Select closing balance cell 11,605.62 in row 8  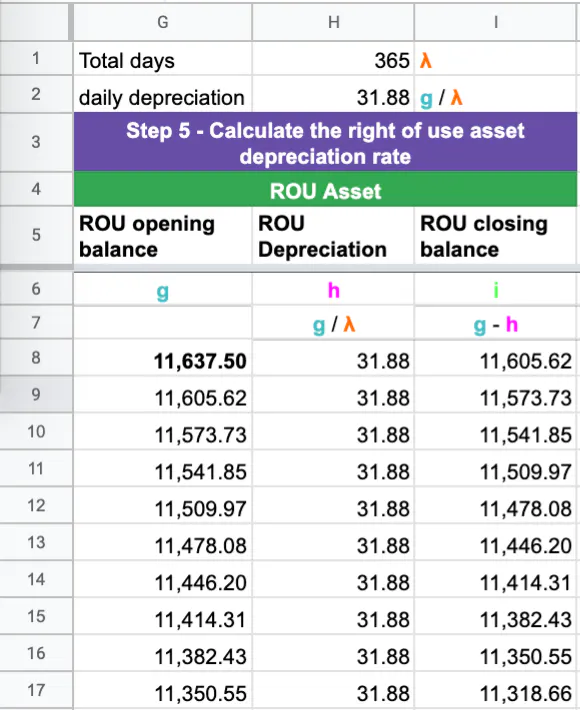click(496, 358)
